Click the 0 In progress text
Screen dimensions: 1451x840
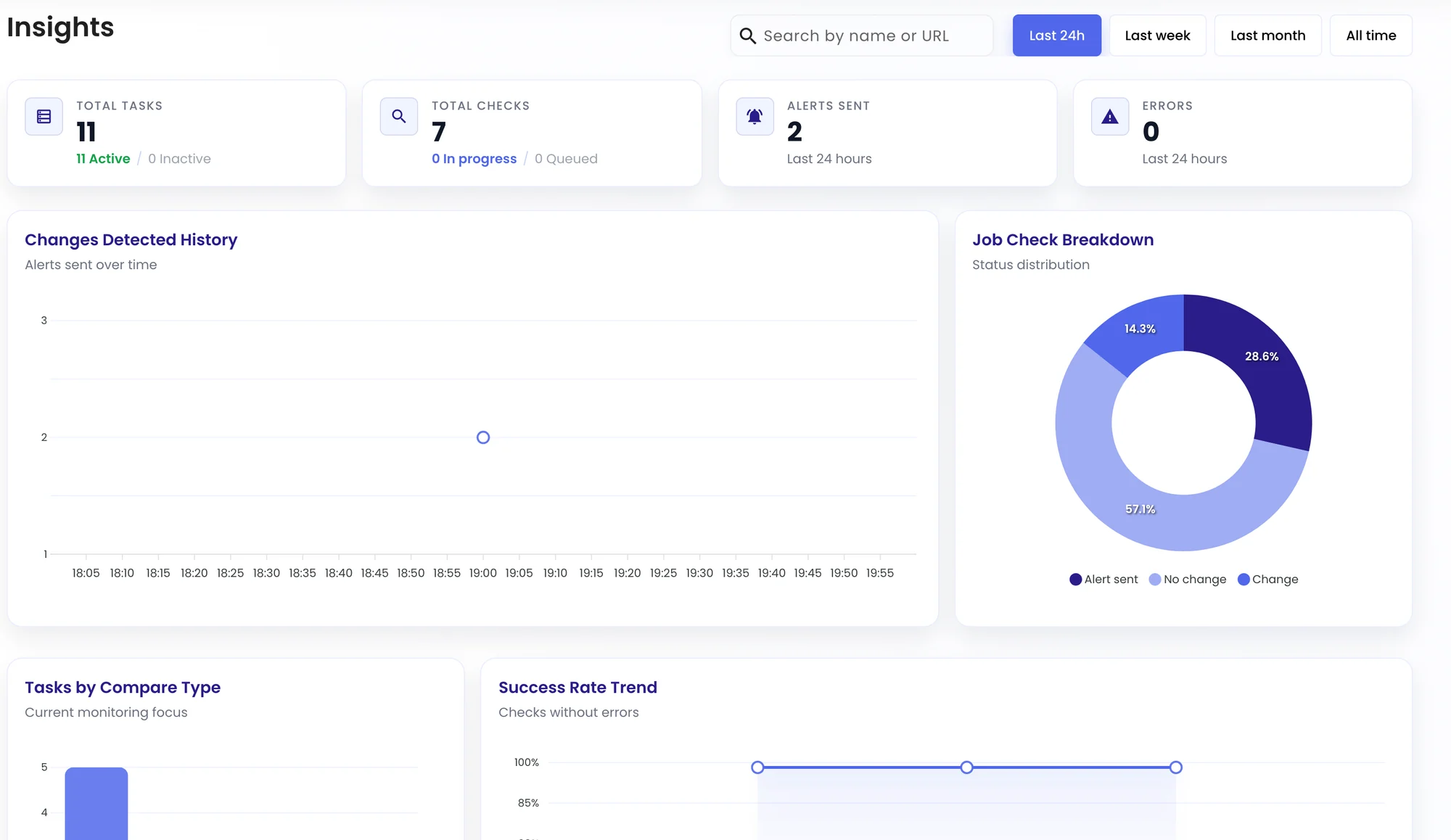coord(474,159)
